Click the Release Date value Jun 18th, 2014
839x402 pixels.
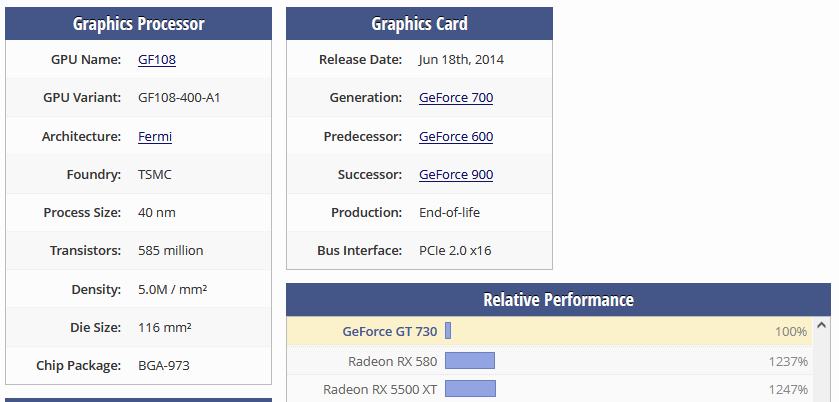461,59
